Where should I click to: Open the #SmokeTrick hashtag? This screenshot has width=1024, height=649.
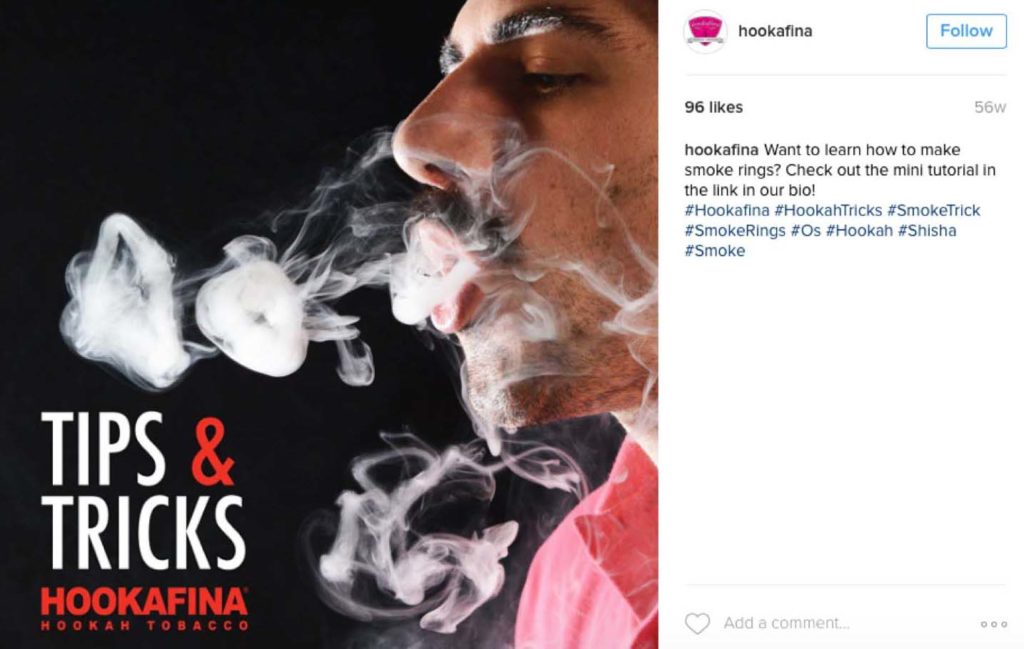(x=934, y=210)
